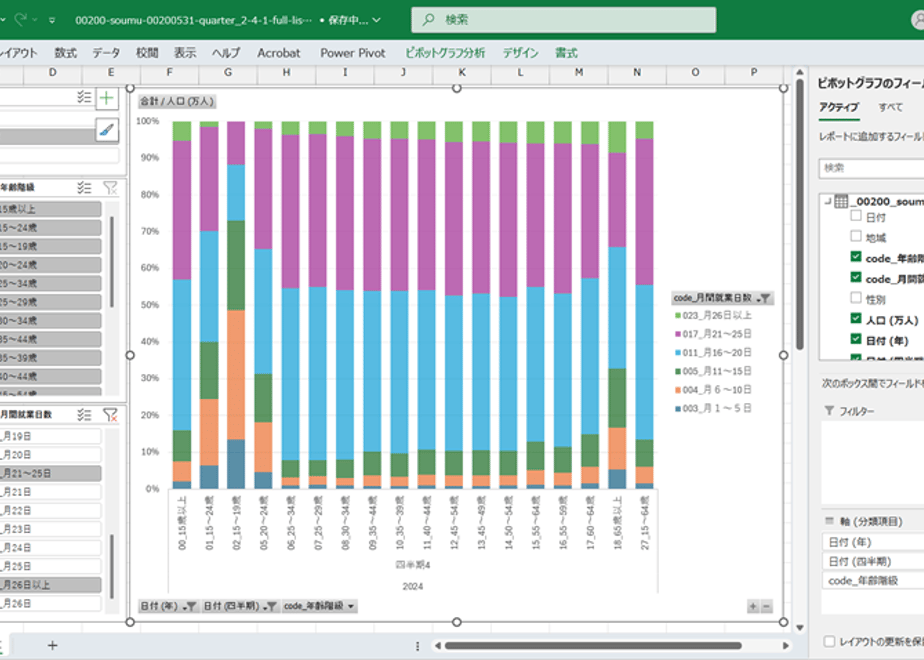Viewport: 924px width, 660px height.
Task: Select the 35~44歳 slicer item
Action: (x=50, y=339)
